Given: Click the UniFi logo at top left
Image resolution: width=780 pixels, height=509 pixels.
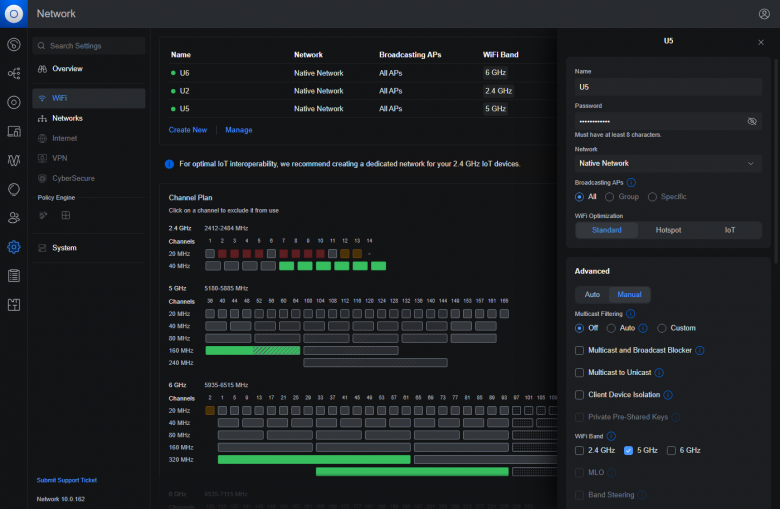Looking at the screenshot, I should [14, 14].
